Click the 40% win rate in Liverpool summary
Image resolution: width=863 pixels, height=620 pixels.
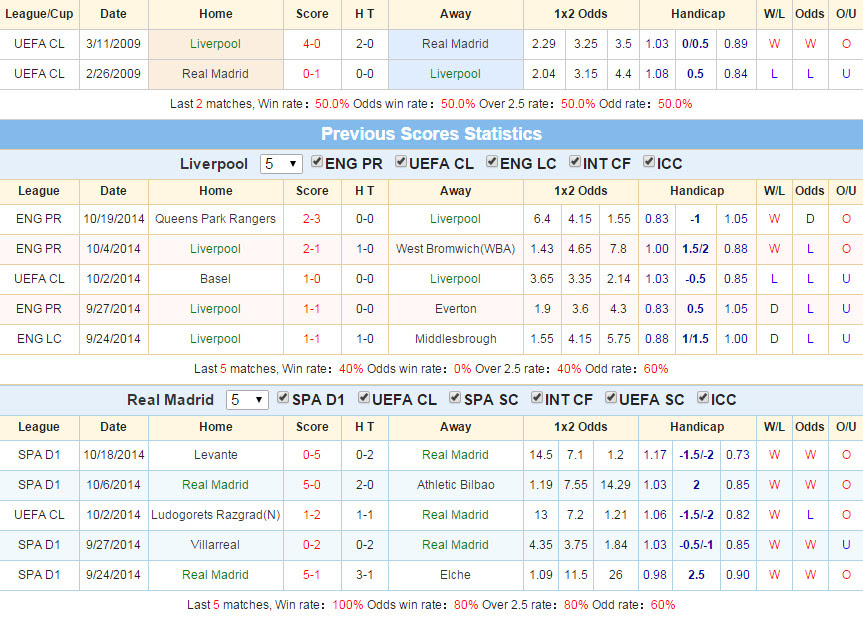[351, 369]
